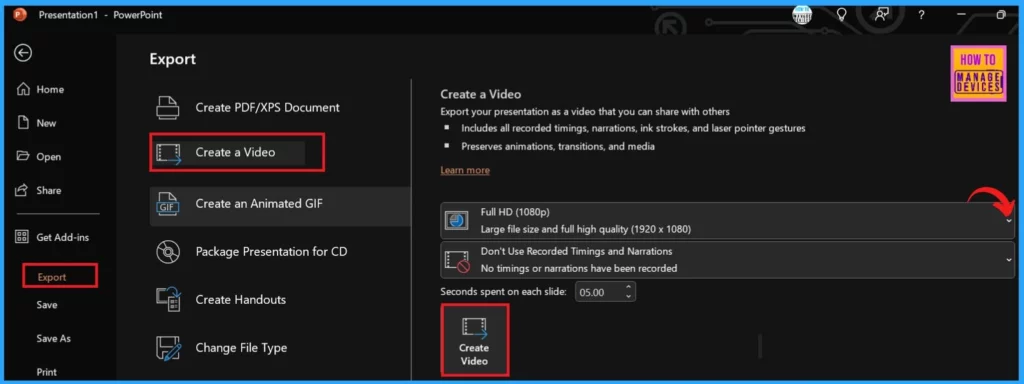This screenshot has width=1024, height=384.
Task: Click the 'Export' page heading
Action: tap(172, 59)
